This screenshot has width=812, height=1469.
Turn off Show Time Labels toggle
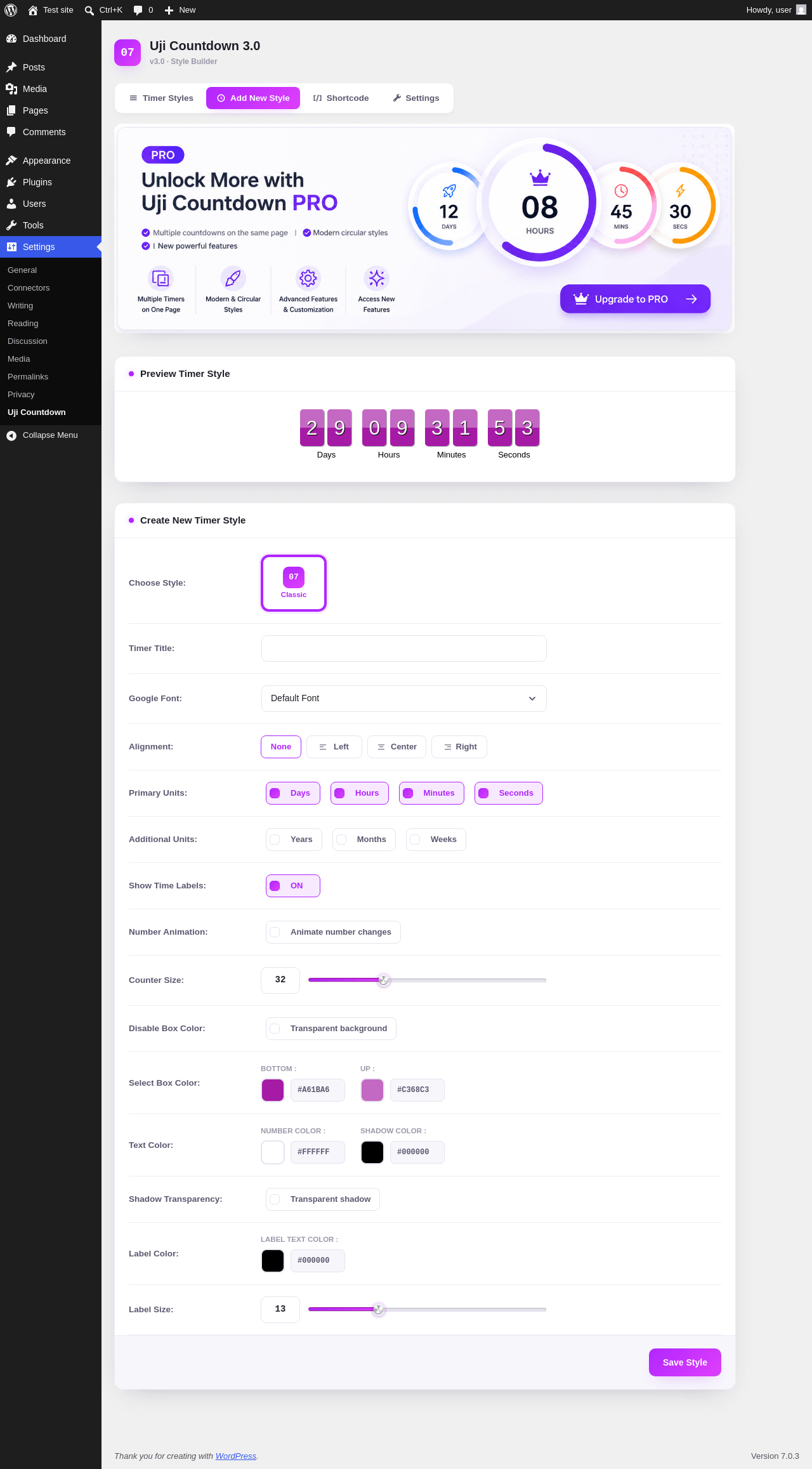pyautogui.click(x=293, y=886)
